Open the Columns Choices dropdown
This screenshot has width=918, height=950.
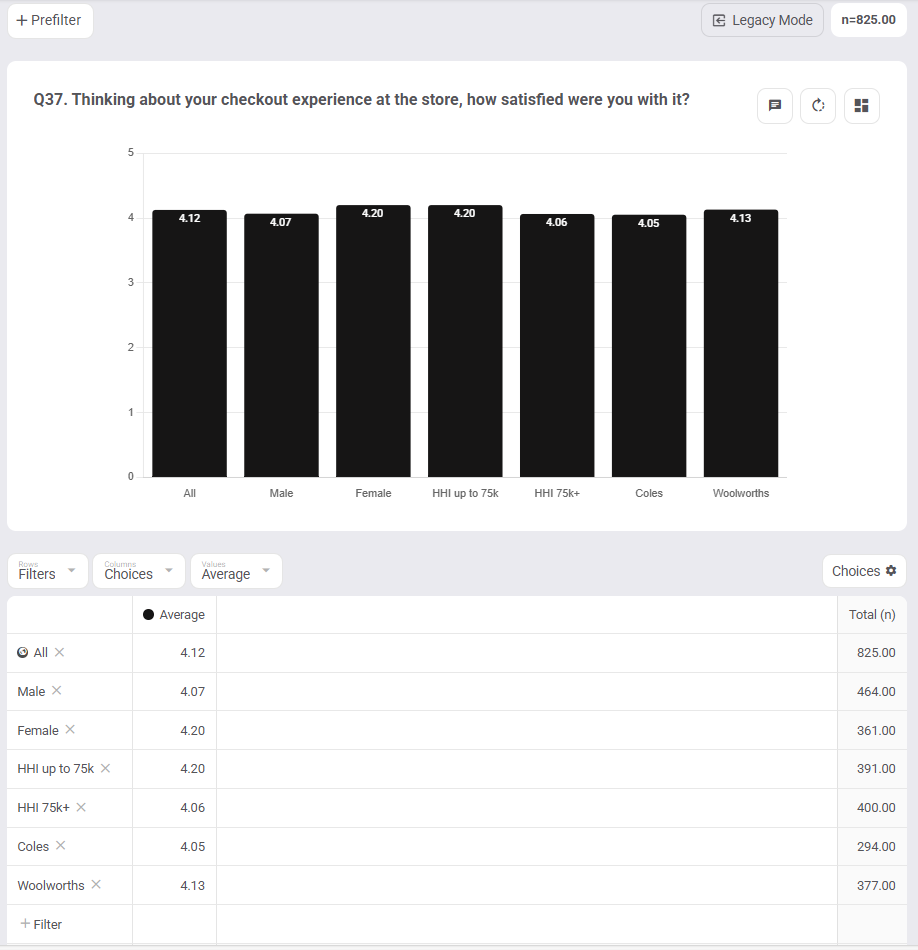pyautogui.click(x=139, y=571)
